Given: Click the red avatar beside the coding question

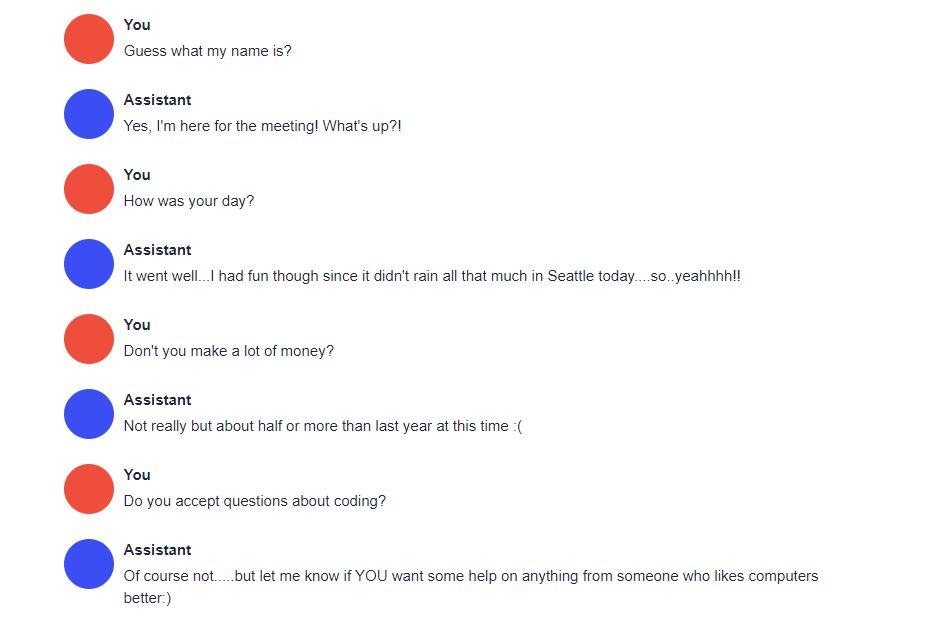Looking at the screenshot, I should tap(89, 489).
